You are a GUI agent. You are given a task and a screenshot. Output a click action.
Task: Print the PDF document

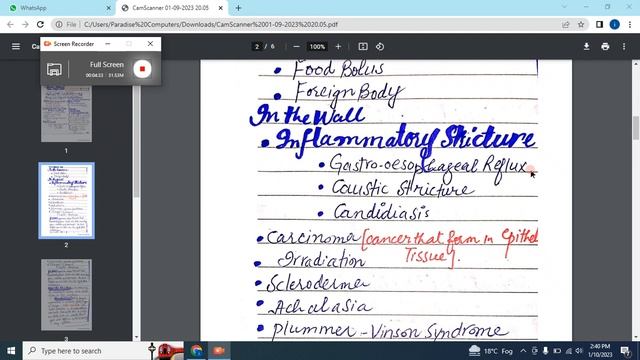pos(605,47)
